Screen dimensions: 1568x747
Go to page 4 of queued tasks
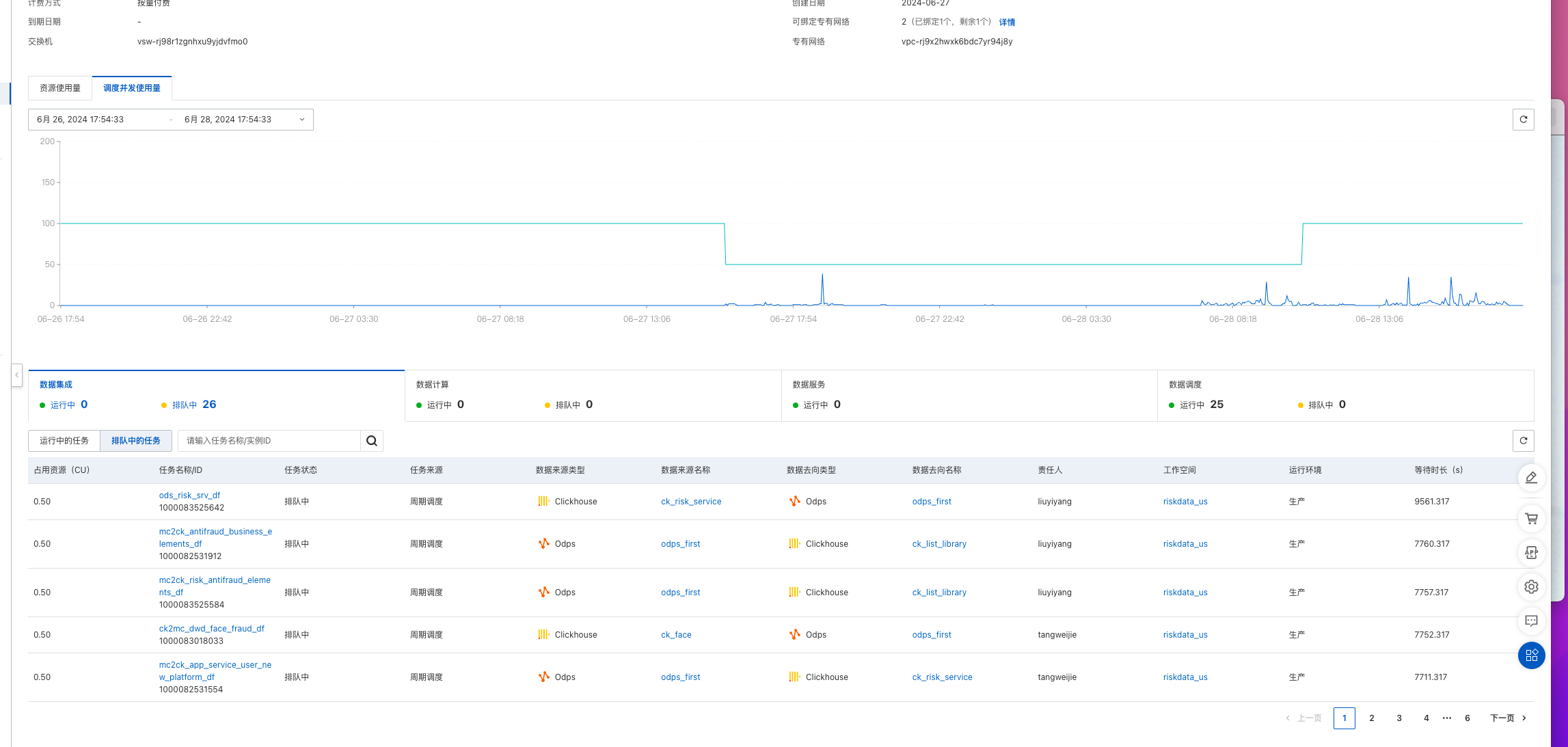(1426, 718)
